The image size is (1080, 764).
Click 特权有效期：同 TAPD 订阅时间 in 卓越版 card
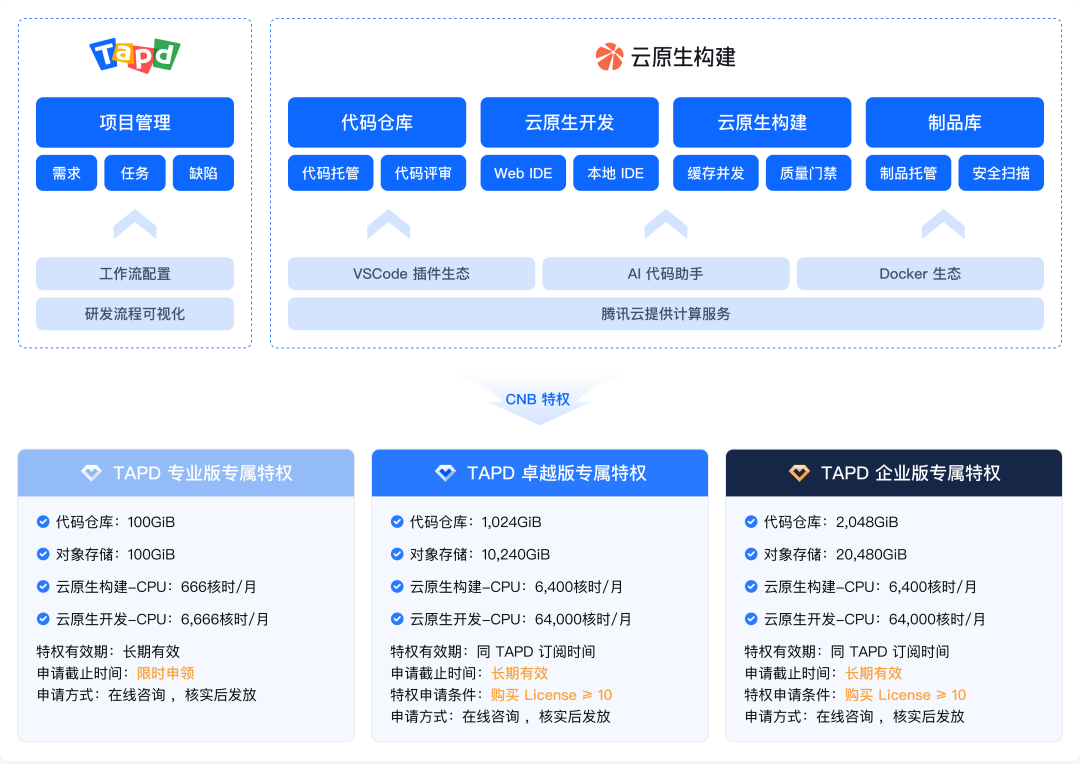pos(493,651)
